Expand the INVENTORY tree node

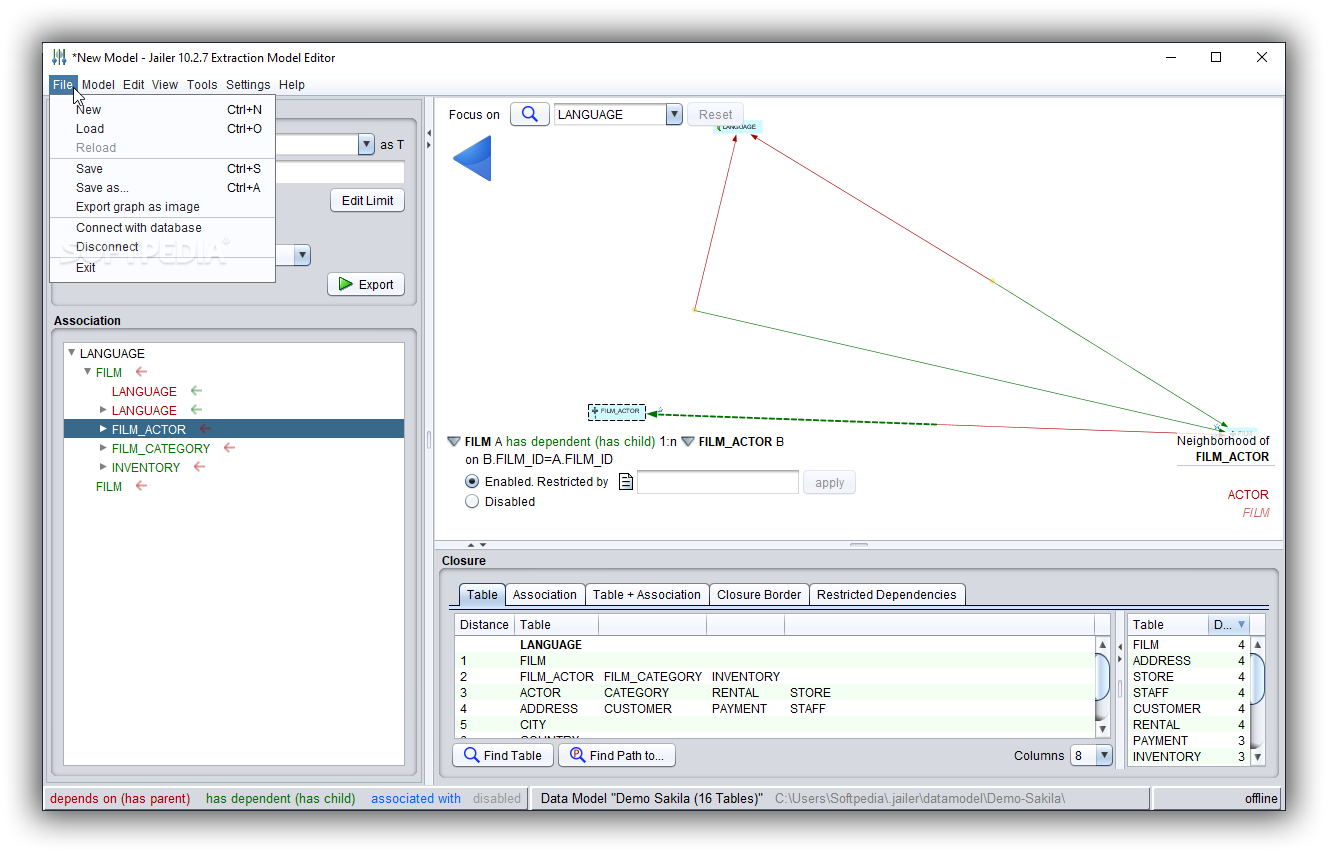pos(103,467)
